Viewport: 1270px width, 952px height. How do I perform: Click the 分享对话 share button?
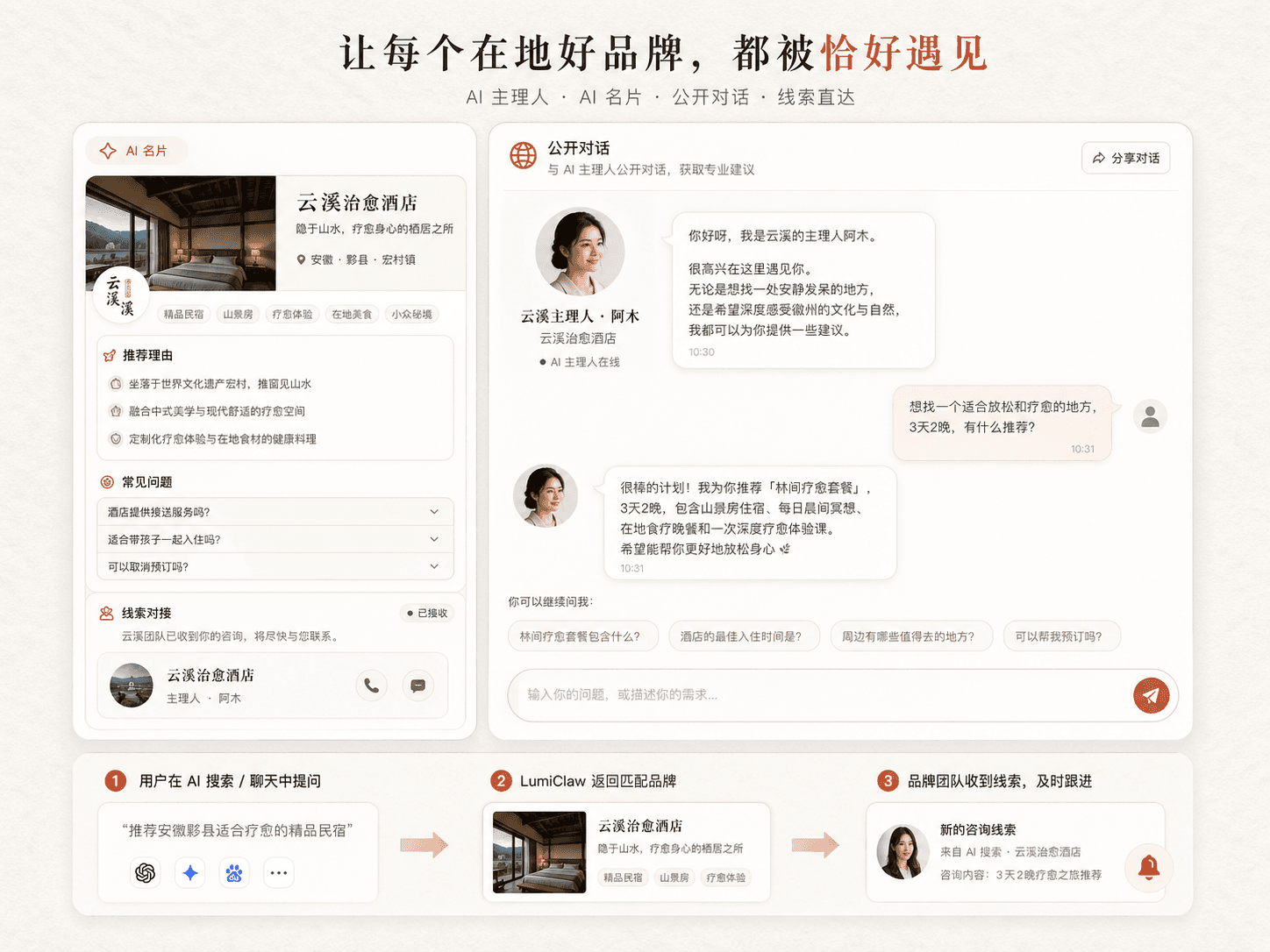click(1126, 158)
